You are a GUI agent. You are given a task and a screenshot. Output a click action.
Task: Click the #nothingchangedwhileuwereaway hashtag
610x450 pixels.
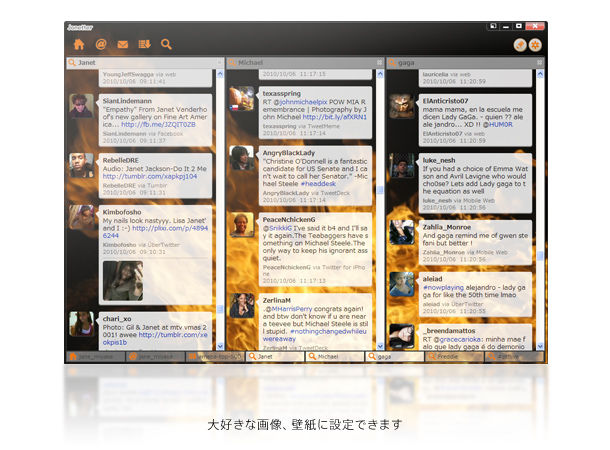tap(314, 335)
